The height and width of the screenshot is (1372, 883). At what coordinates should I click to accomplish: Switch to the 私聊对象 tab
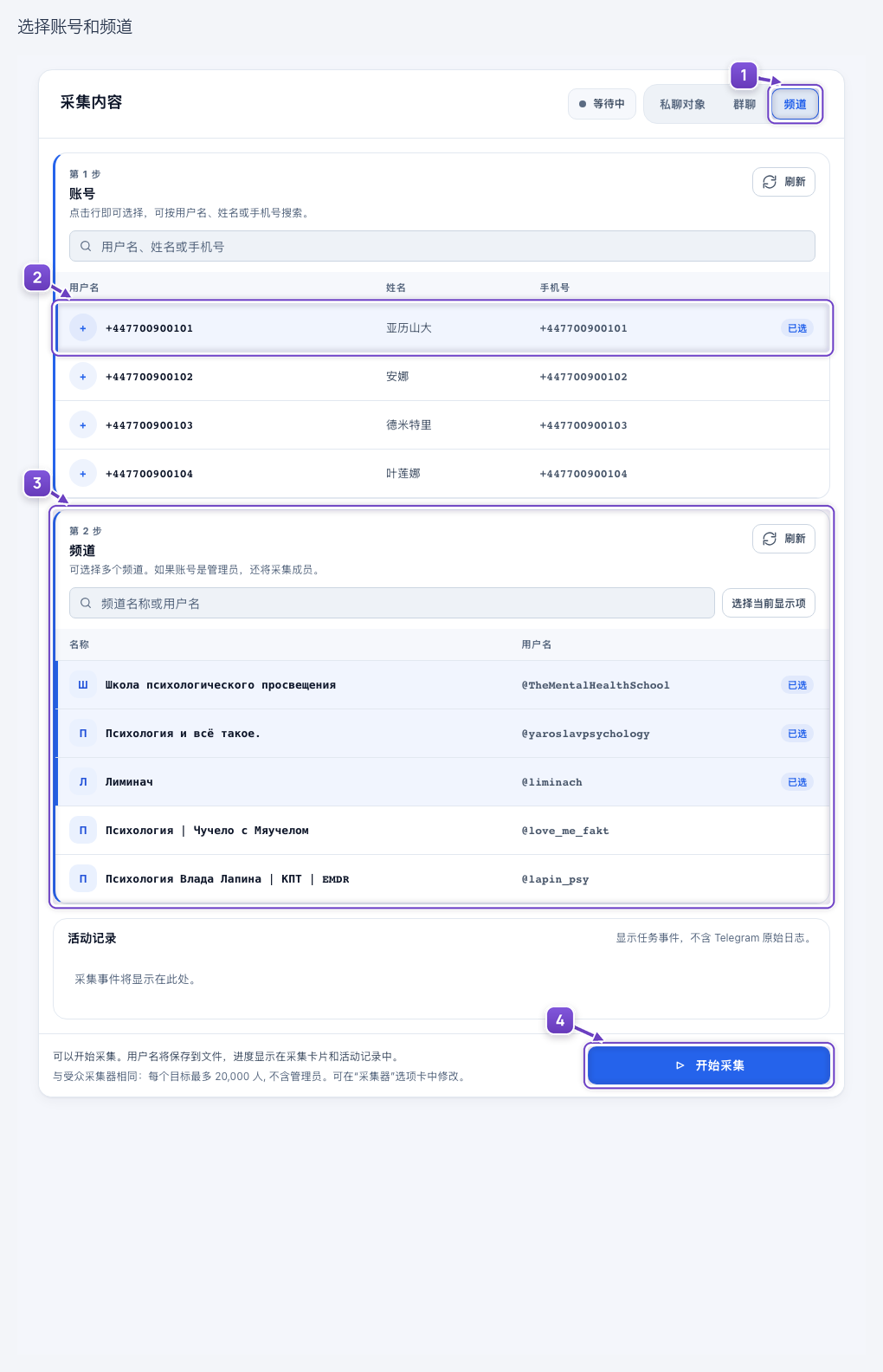(x=682, y=104)
